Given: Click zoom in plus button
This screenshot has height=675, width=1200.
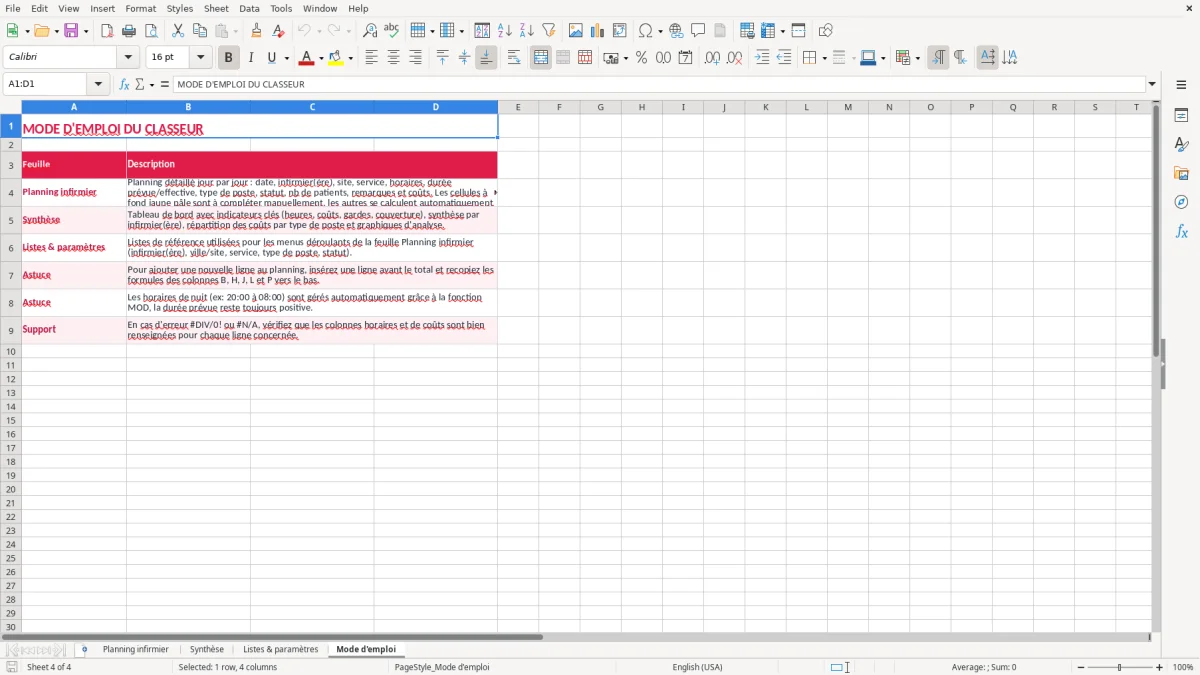Looking at the screenshot, I should (1160, 667).
